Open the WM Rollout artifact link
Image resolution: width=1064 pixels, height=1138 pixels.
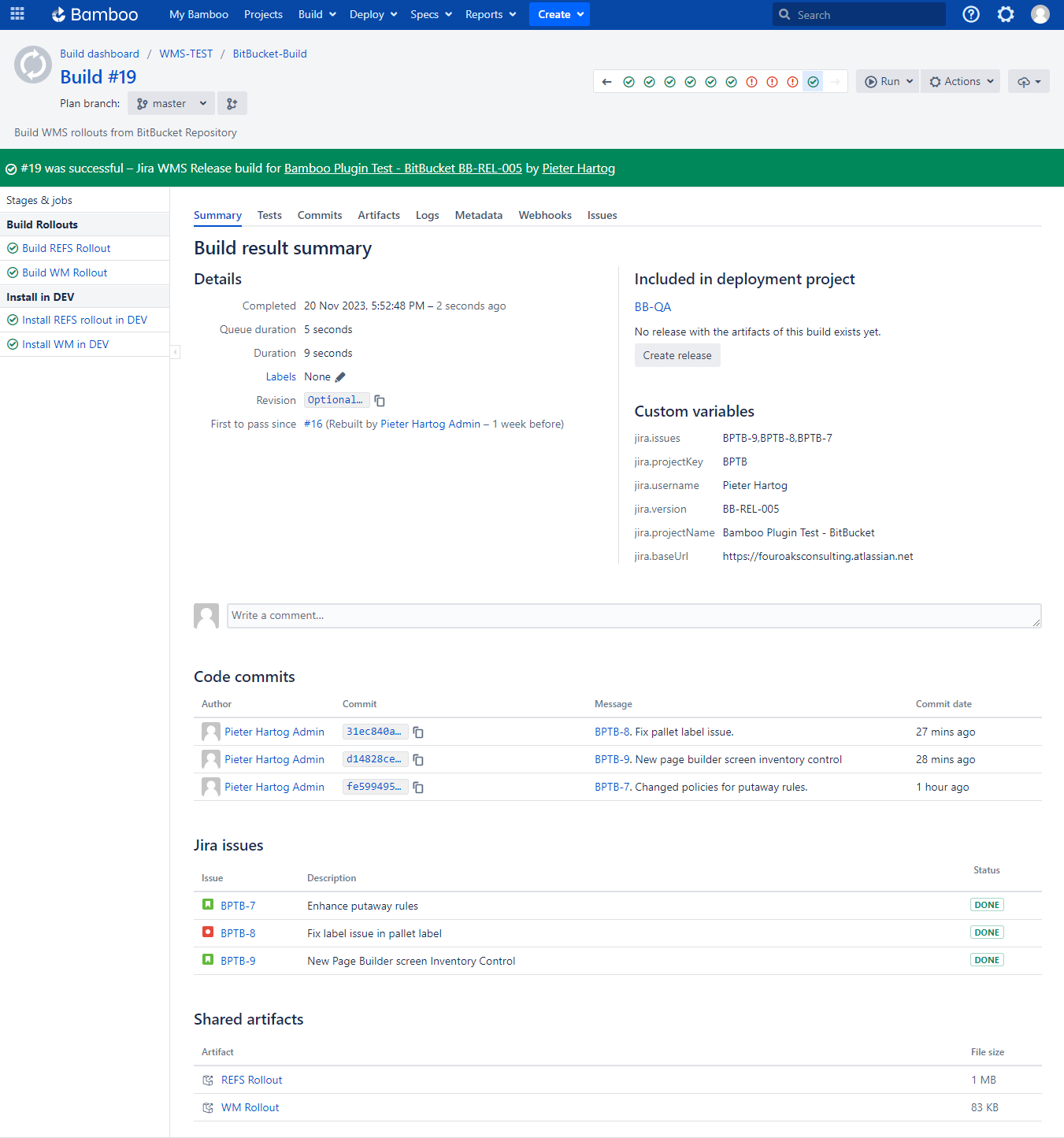tap(250, 1107)
